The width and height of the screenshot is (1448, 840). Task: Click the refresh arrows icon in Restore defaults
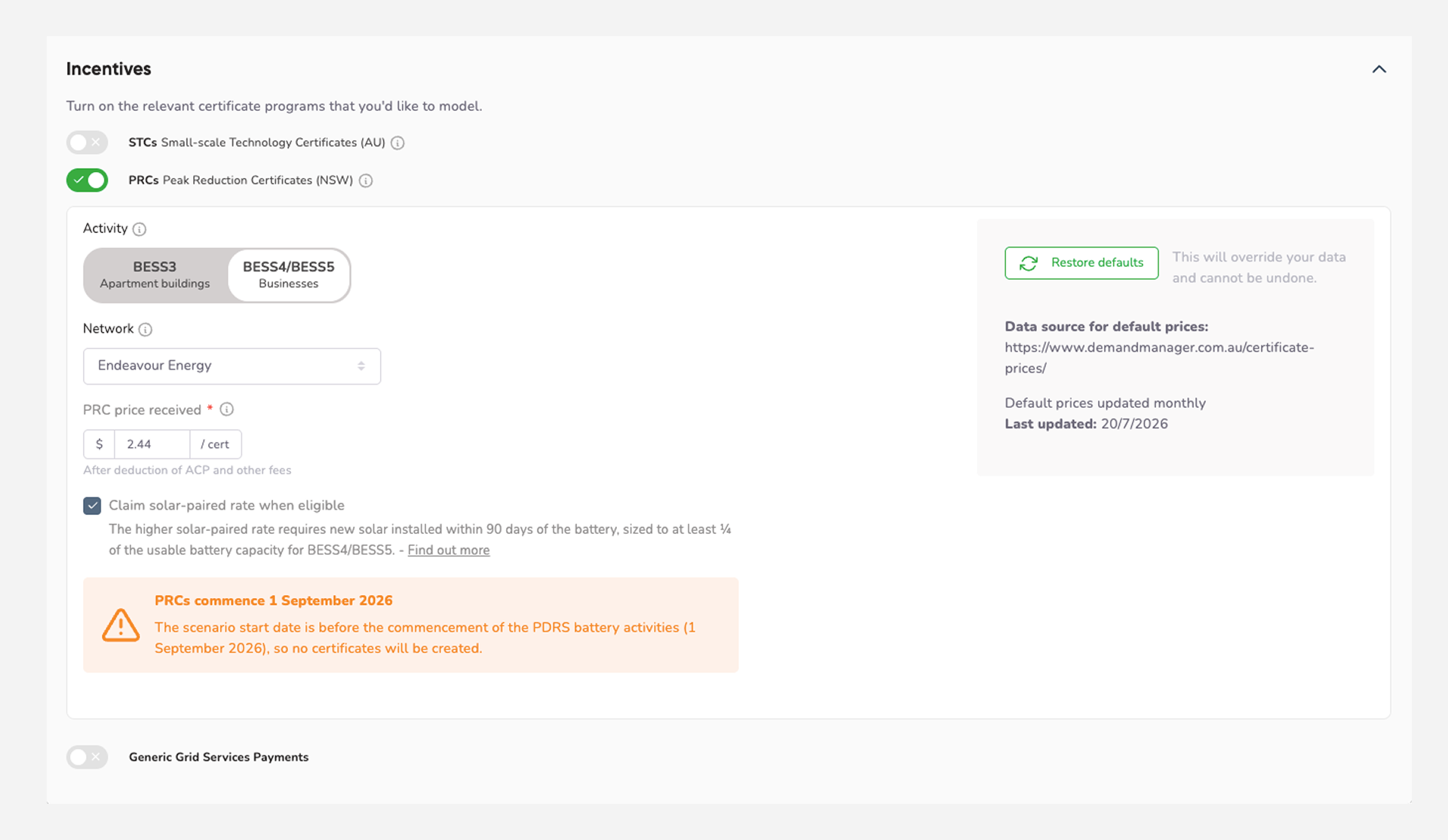1029,263
